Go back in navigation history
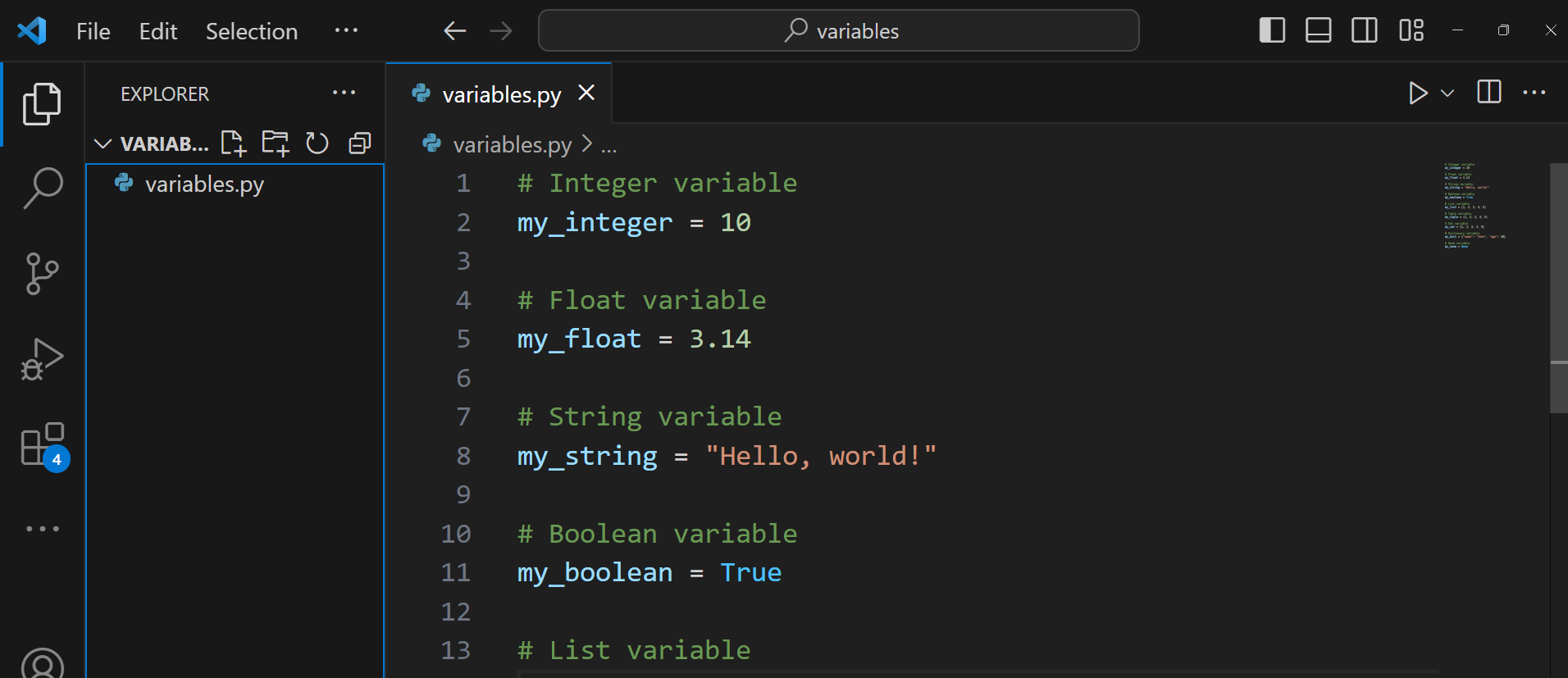This screenshot has height=678, width=1568. coord(455,31)
